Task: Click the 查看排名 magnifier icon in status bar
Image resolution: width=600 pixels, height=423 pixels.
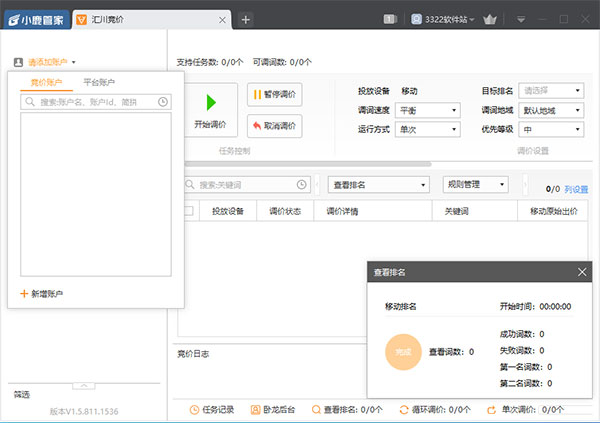Action: (x=316, y=410)
